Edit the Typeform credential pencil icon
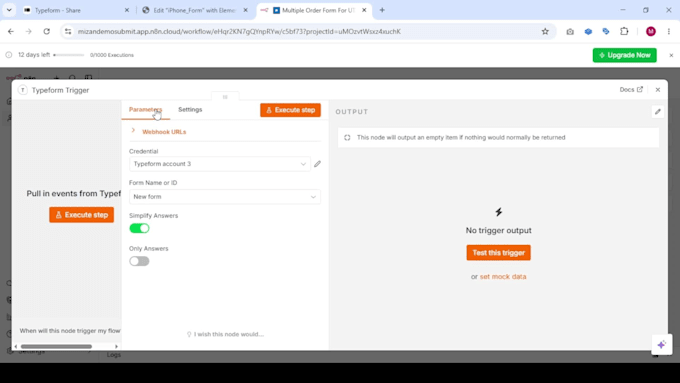This screenshot has height=383, width=680. click(317, 164)
